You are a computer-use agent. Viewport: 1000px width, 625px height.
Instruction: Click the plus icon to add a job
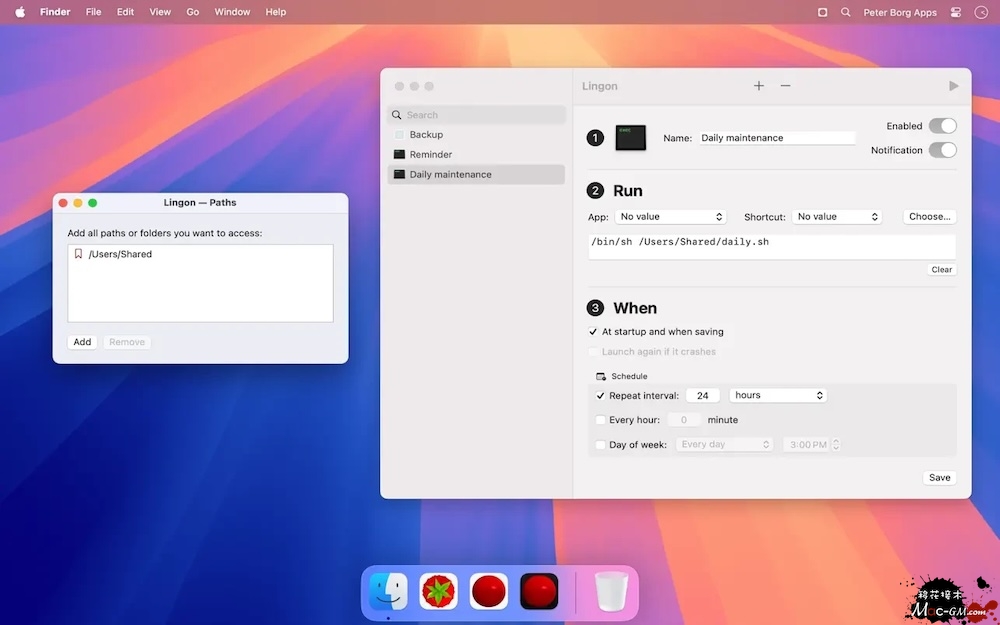click(759, 86)
